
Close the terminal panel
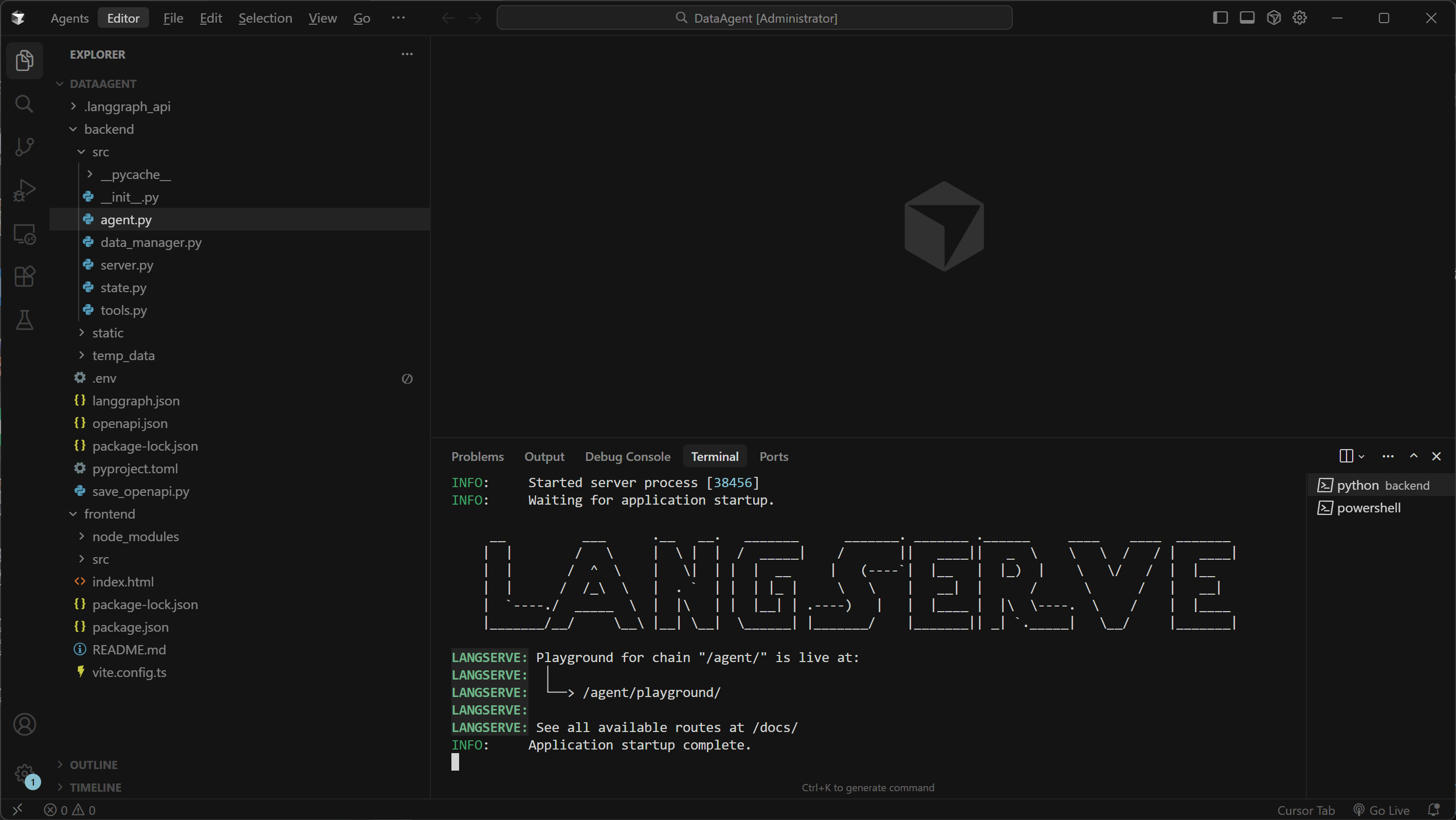pos(1436,456)
